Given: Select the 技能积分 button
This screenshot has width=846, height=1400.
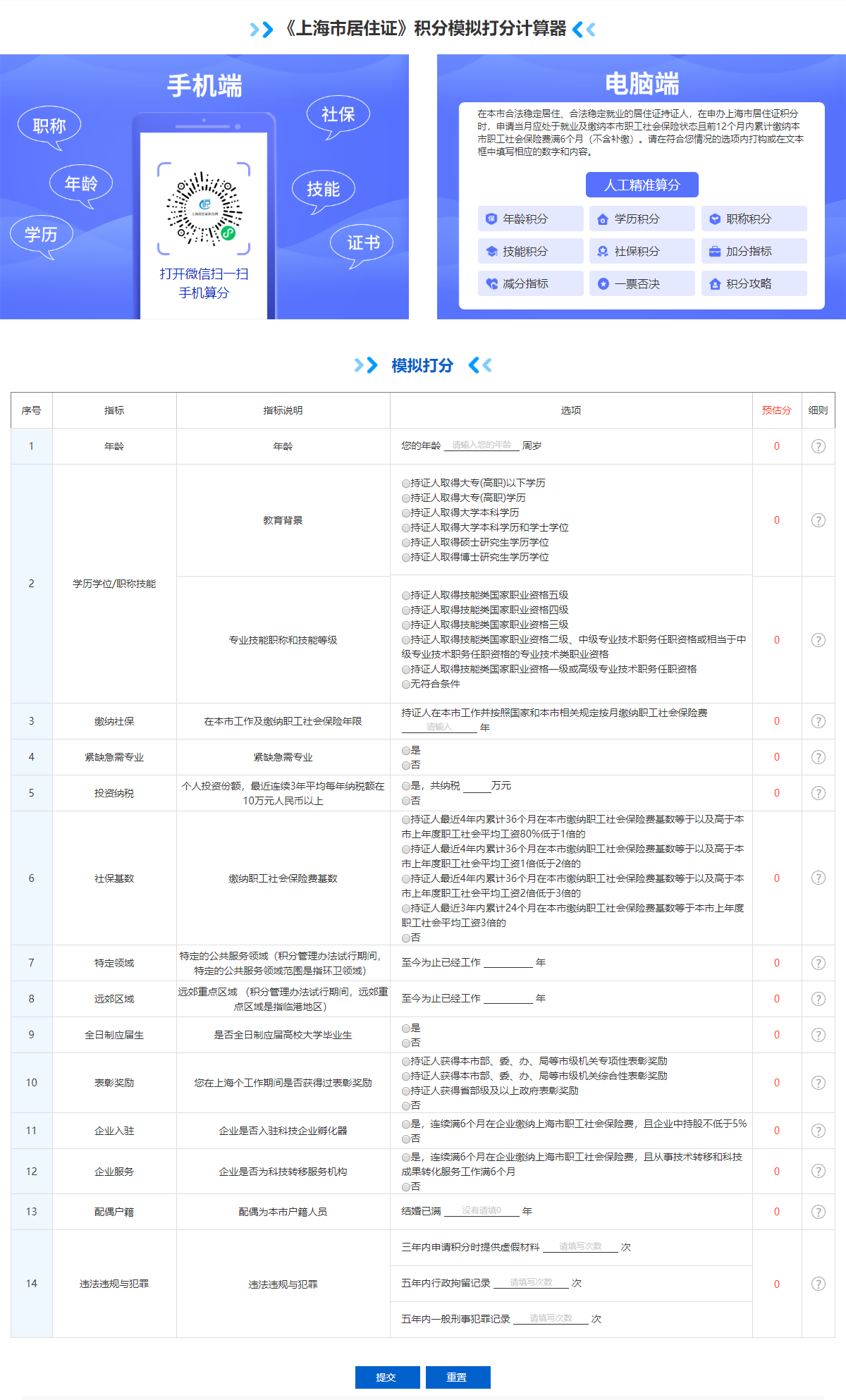Looking at the screenshot, I should click(x=531, y=251).
